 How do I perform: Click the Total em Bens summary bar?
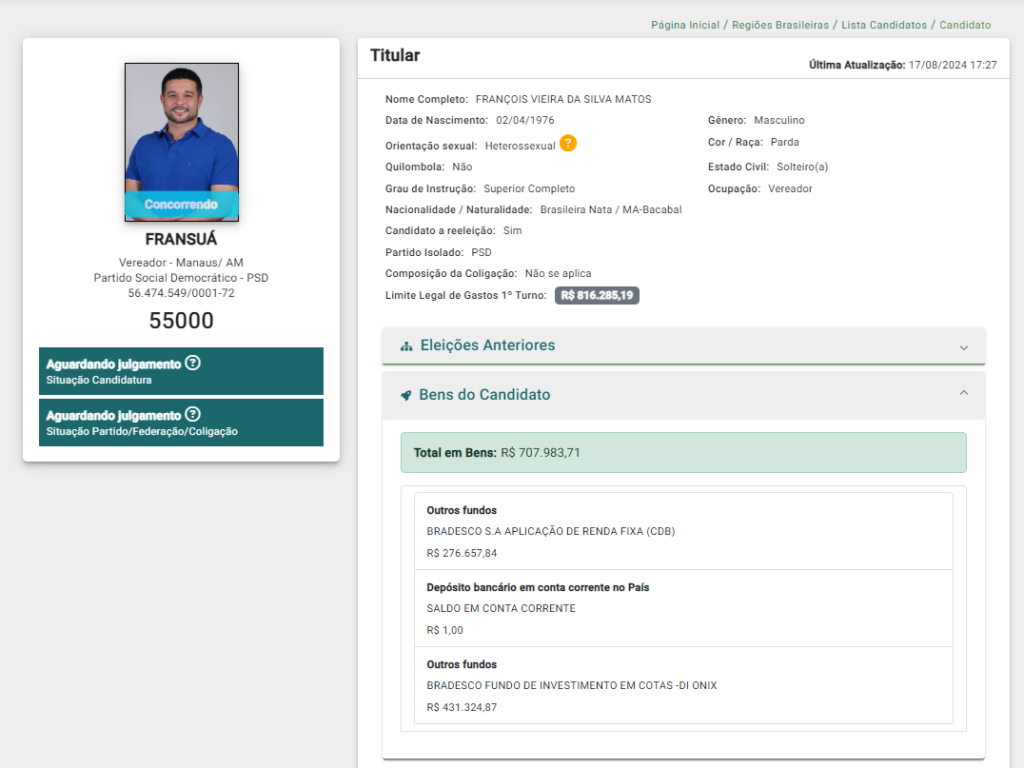tap(683, 452)
